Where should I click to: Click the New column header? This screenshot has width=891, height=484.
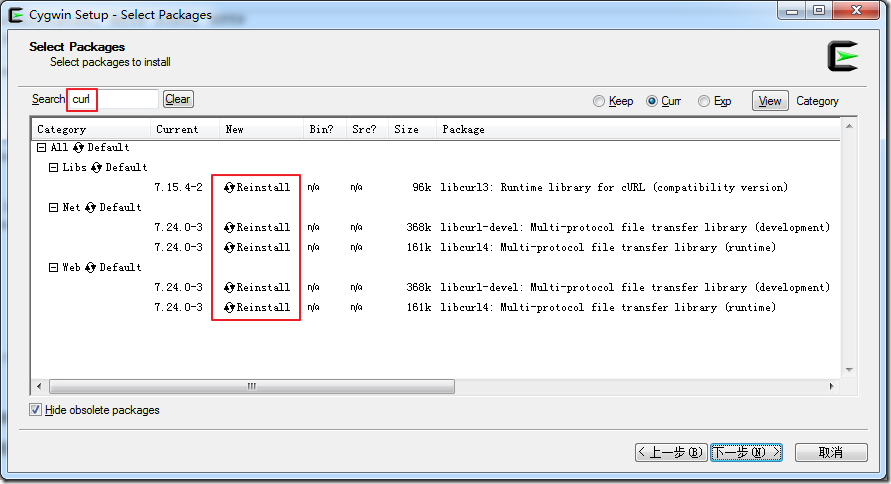click(x=261, y=130)
